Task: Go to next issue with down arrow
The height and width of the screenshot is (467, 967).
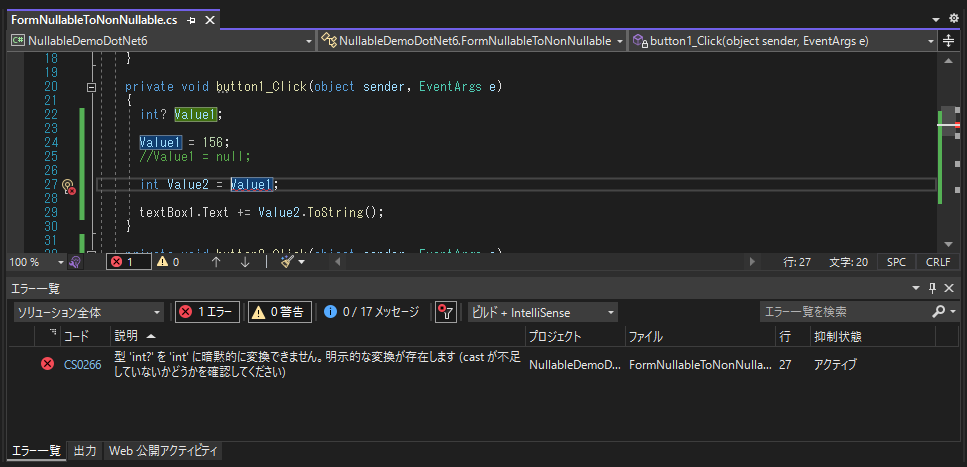Action: [245, 262]
